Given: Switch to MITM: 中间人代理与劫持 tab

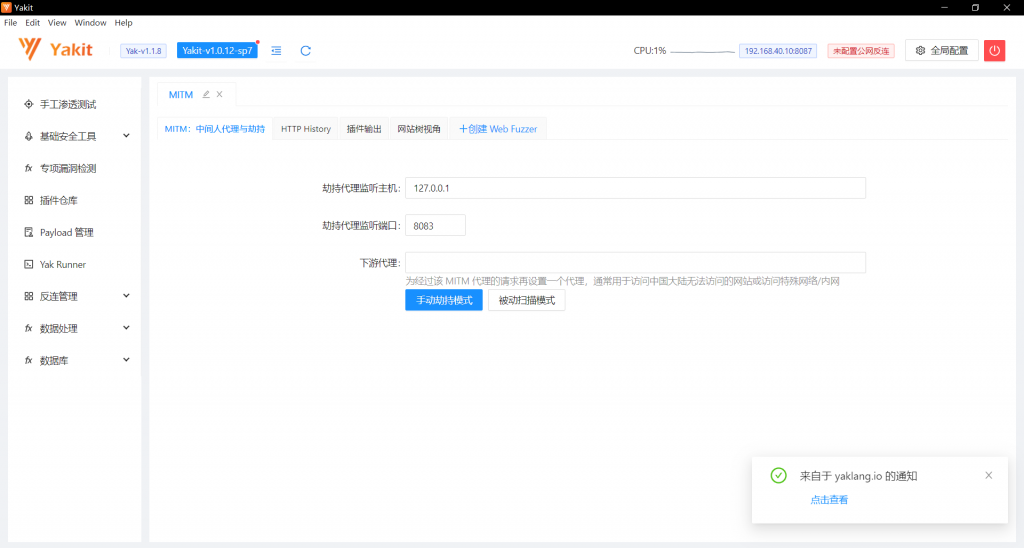Looking at the screenshot, I should click(x=215, y=129).
